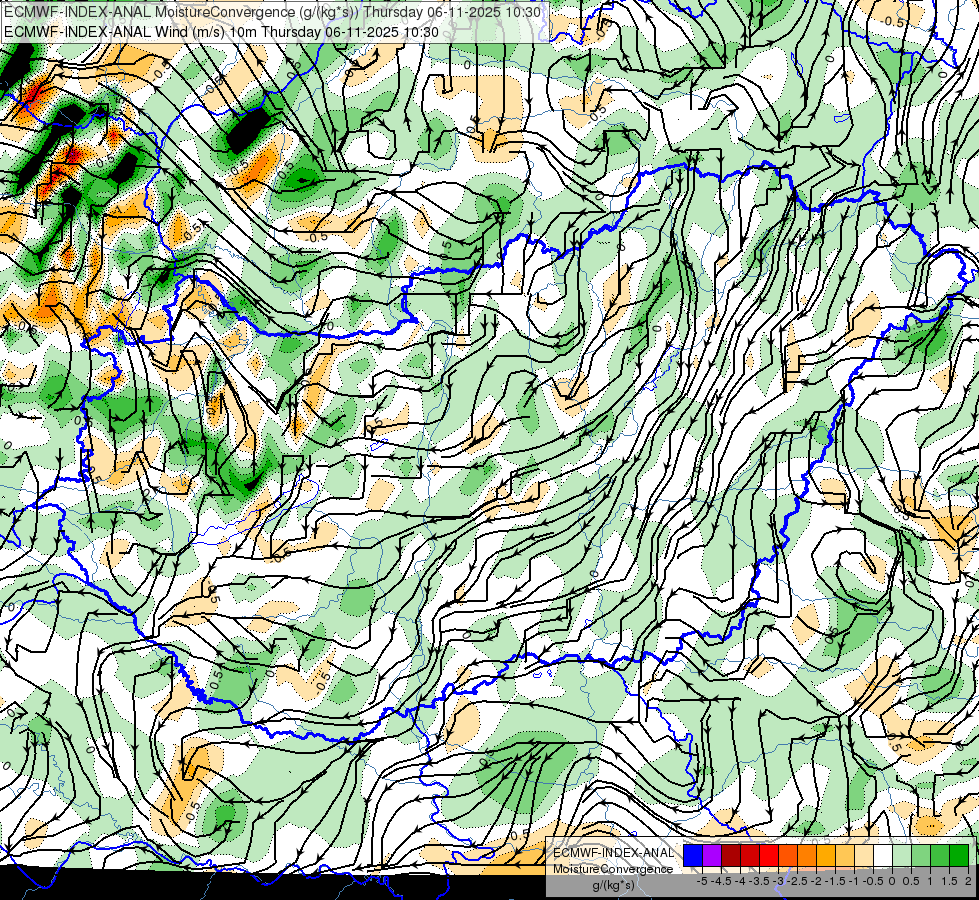Image resolution: width=979 pixels, height=900 pixels.
Task: Click 'ECMWF-INDEX-ANAL' label inside the legend box
Action: [613, 853]
